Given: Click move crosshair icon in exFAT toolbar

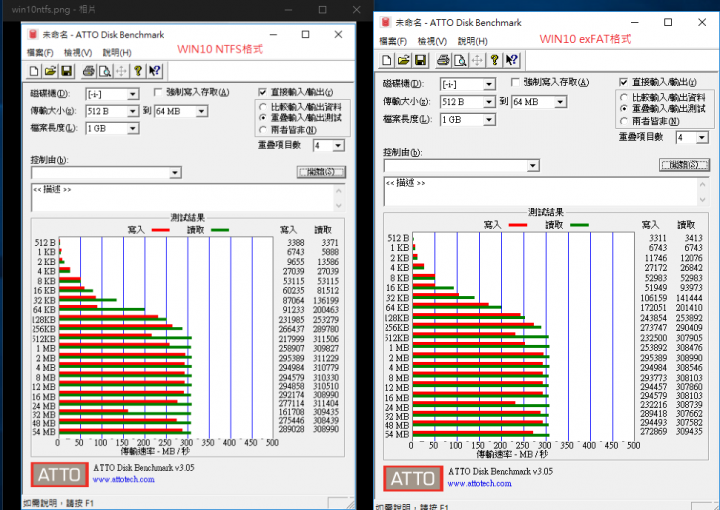Looking at the screenshot, I should click(x=477, y=60).
